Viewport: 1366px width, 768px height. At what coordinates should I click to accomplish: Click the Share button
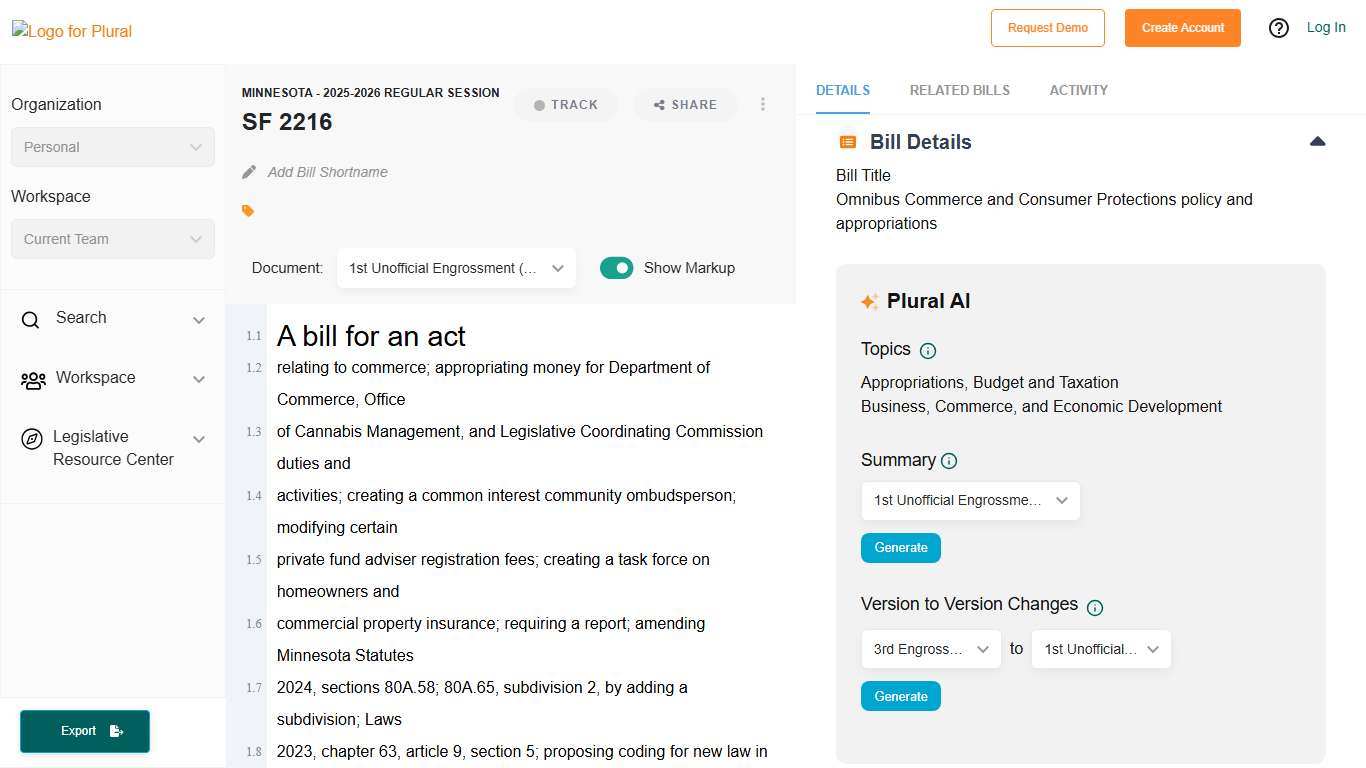685,105
